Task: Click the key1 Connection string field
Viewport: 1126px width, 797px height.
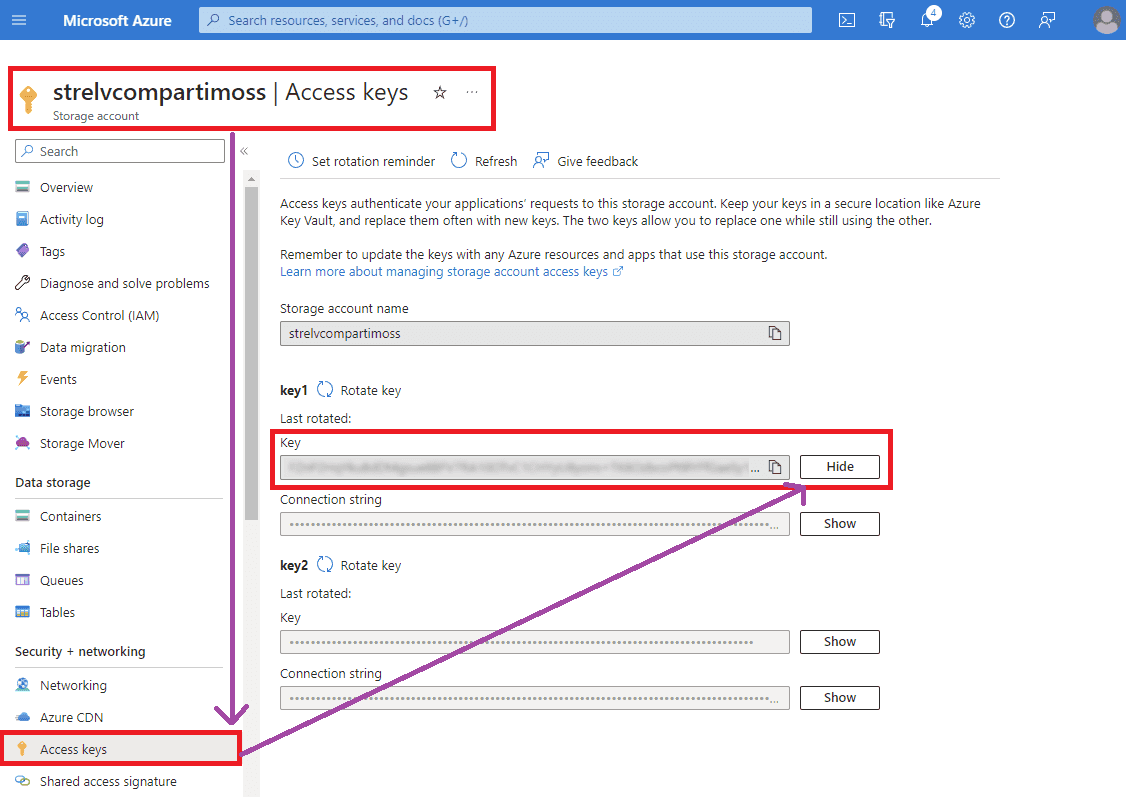Action: [534, 523]
